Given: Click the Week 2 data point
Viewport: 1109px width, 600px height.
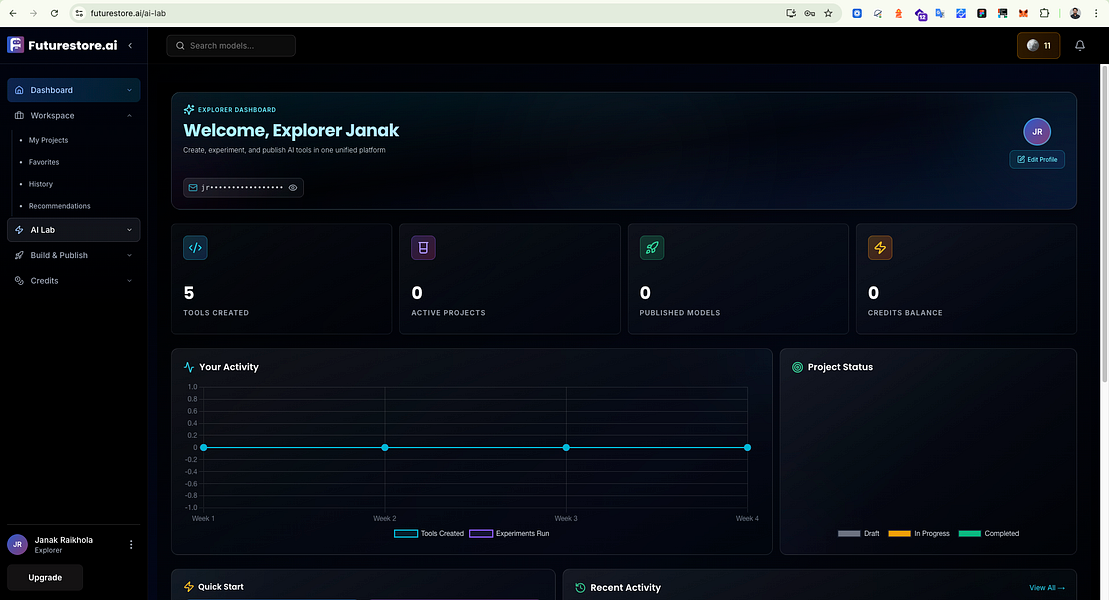Looking at the screenshot, I should pyautogui.click(x=385, y=447).
